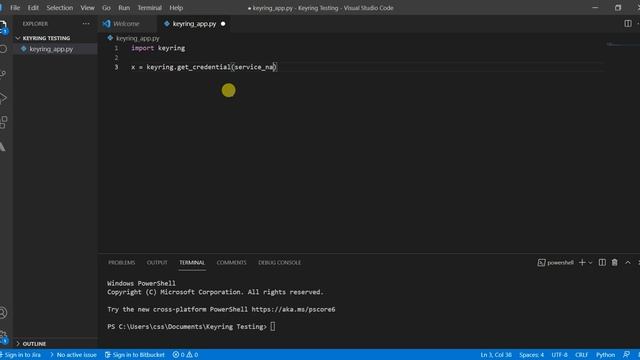This screenshot has height=360, width=640.
Task: Switch to the TERMINAL panel tab
Action: point(192,262)
